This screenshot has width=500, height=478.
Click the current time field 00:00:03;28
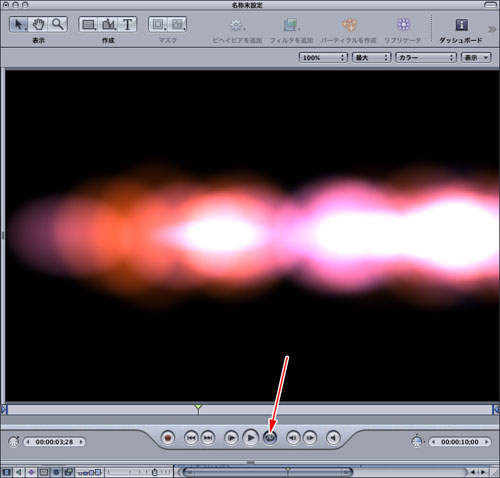(54, 442)
